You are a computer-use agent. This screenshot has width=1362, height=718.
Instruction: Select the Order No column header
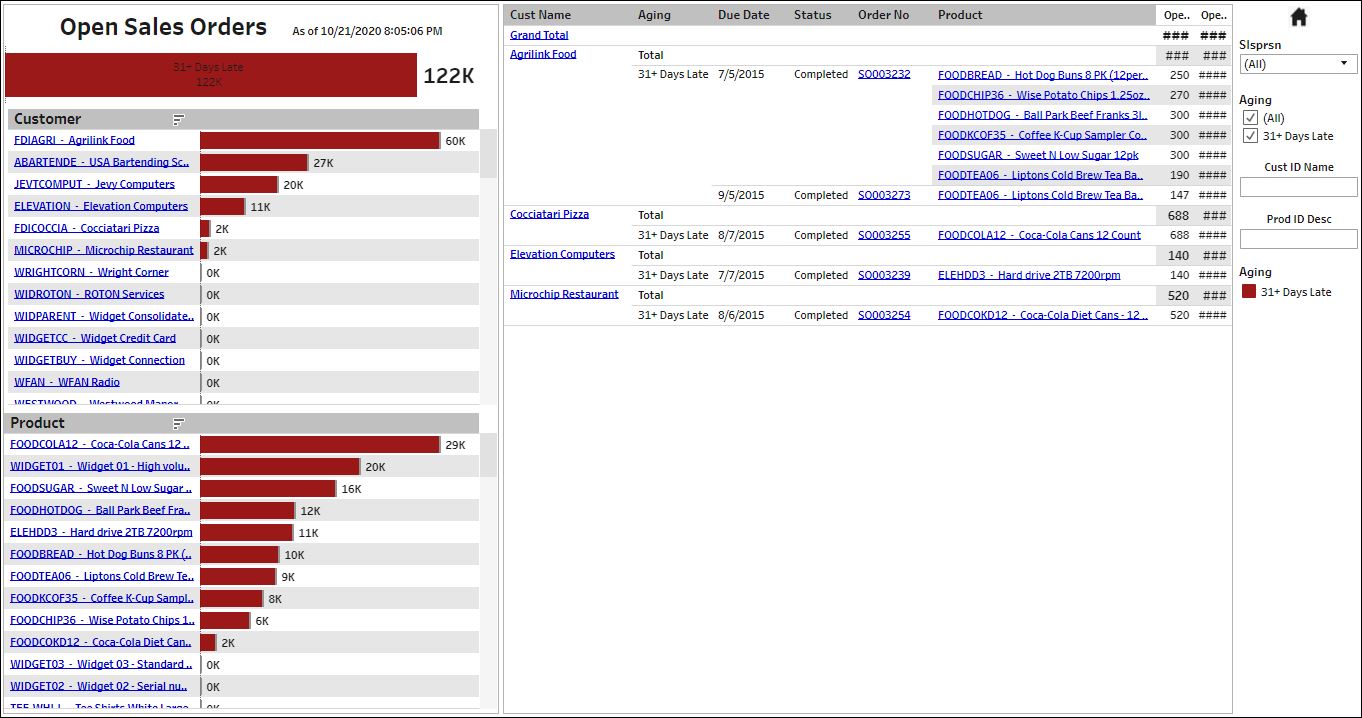point(884,15)
